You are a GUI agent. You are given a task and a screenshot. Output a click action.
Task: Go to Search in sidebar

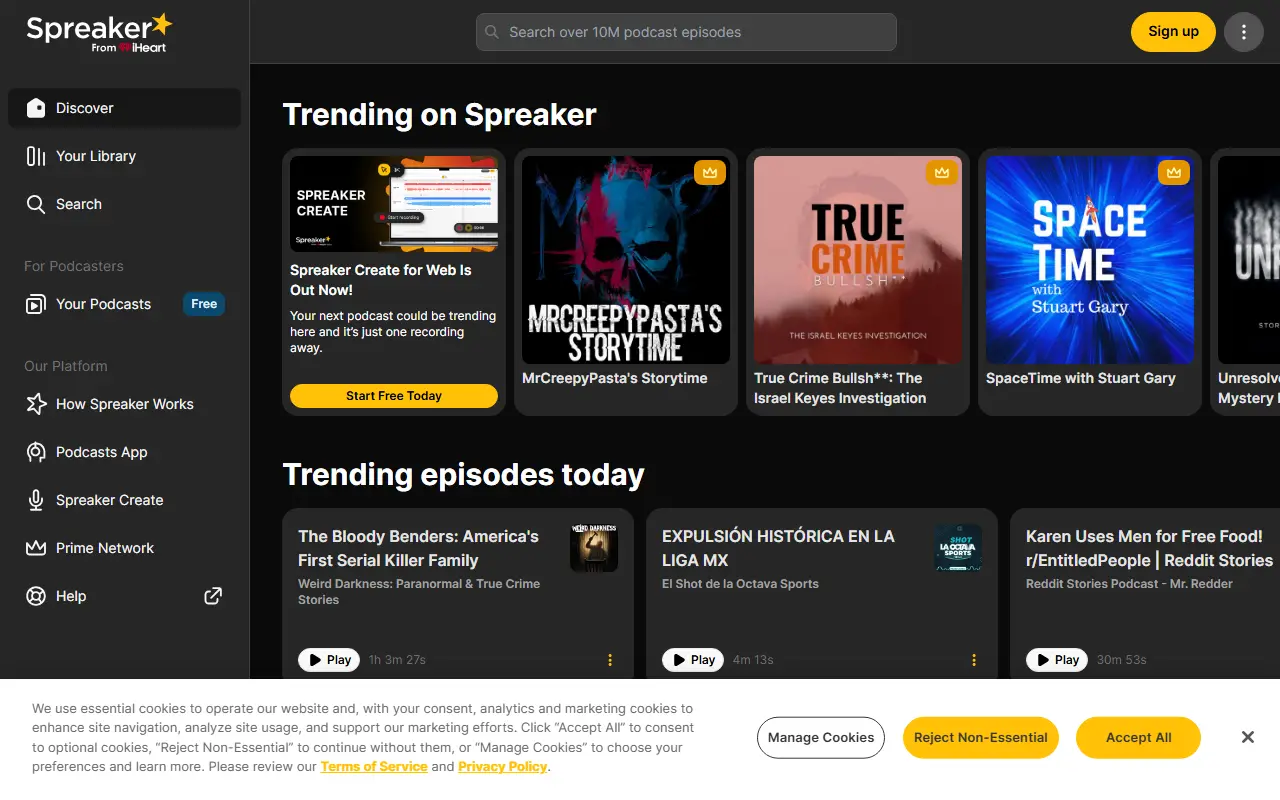point(124,204)
